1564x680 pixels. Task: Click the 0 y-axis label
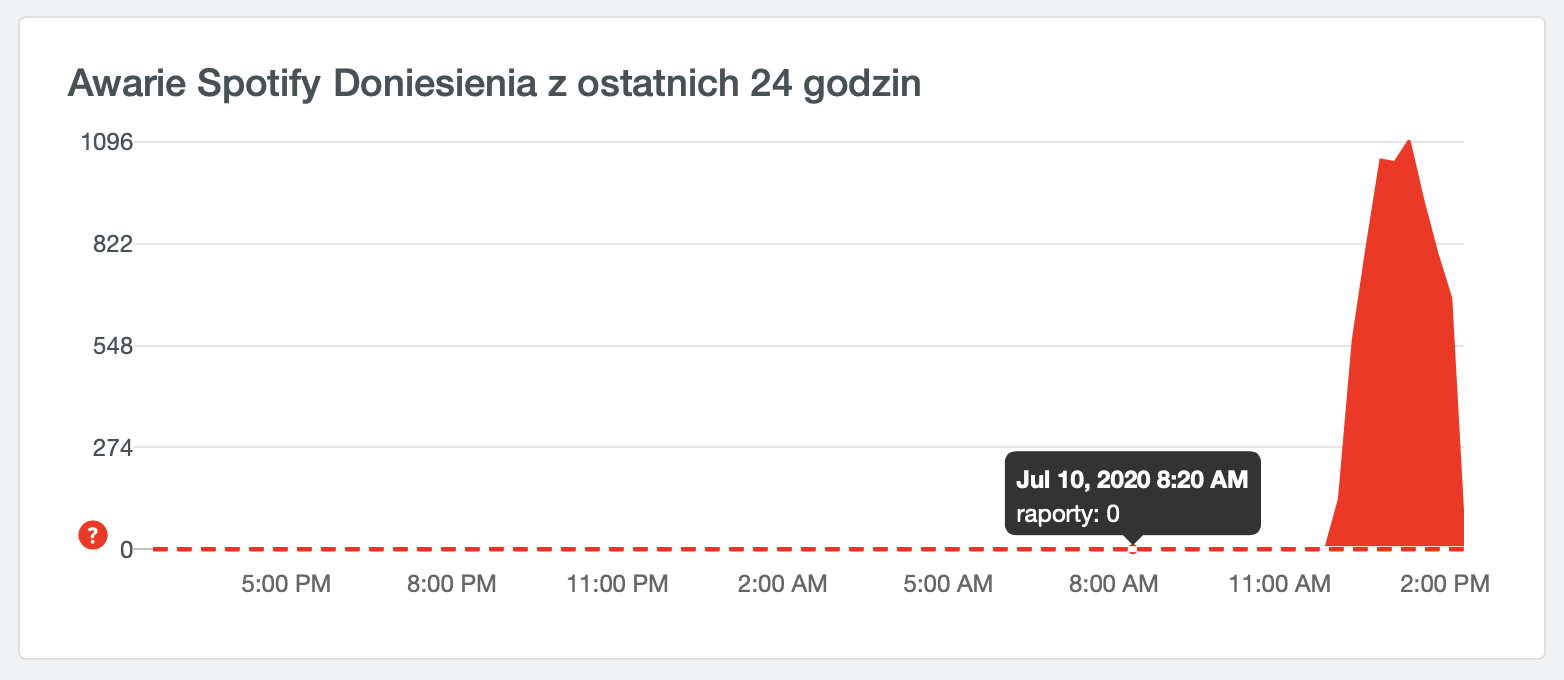(x=127, y=549)
